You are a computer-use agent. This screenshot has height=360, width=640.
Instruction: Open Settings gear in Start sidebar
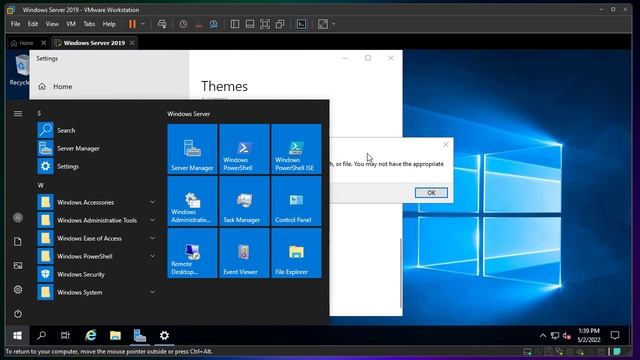click(x=18, y=289)
